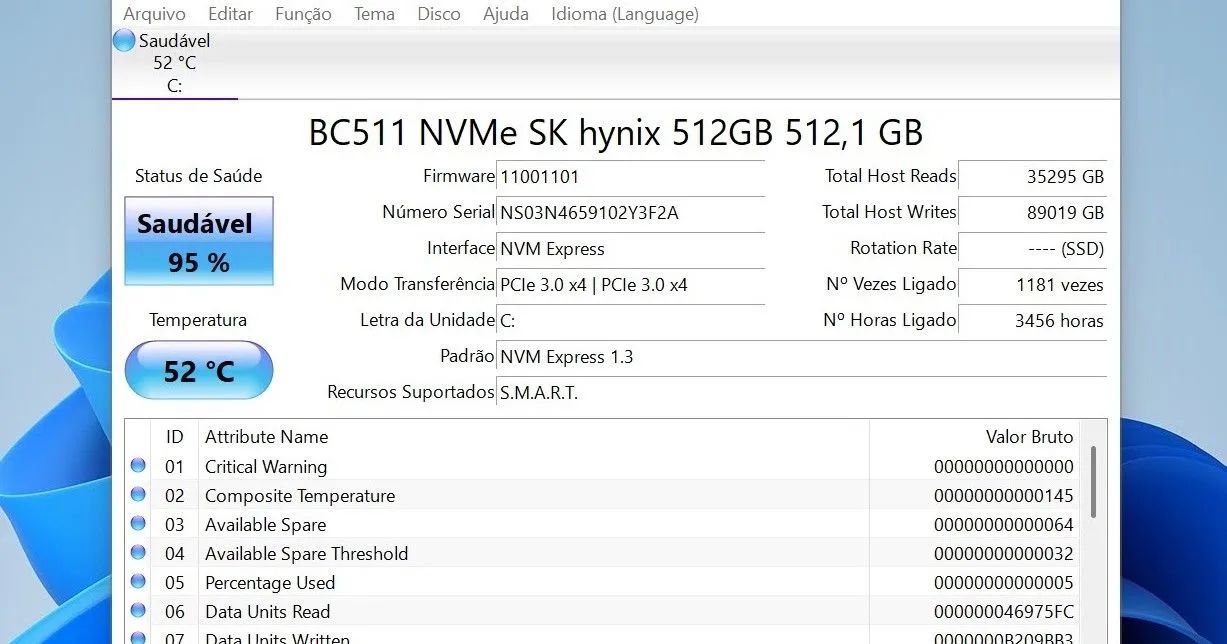This screenshot has width=1227, height=644.
Task: Select the Saudável 52 °C C: disk tab
Action: tap(174, 63)
